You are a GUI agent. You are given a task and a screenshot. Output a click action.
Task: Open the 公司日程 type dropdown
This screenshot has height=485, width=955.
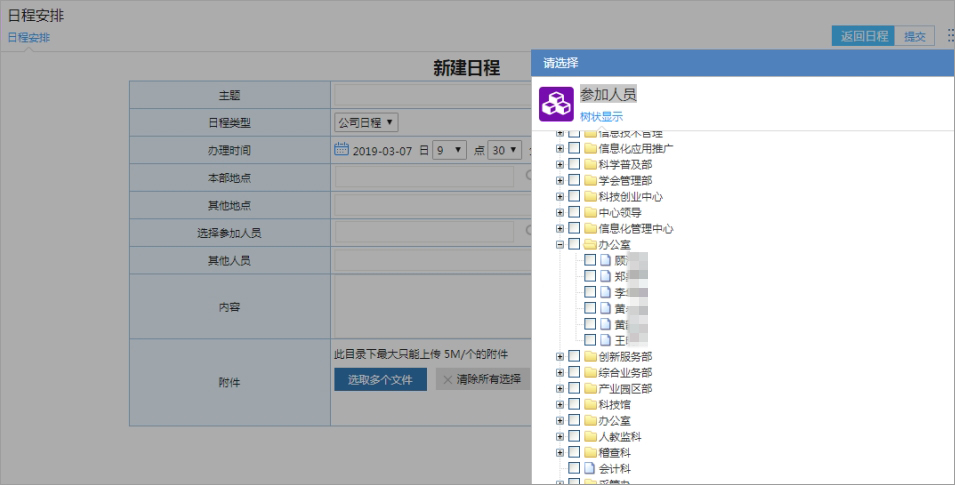[x=366, y=122]
